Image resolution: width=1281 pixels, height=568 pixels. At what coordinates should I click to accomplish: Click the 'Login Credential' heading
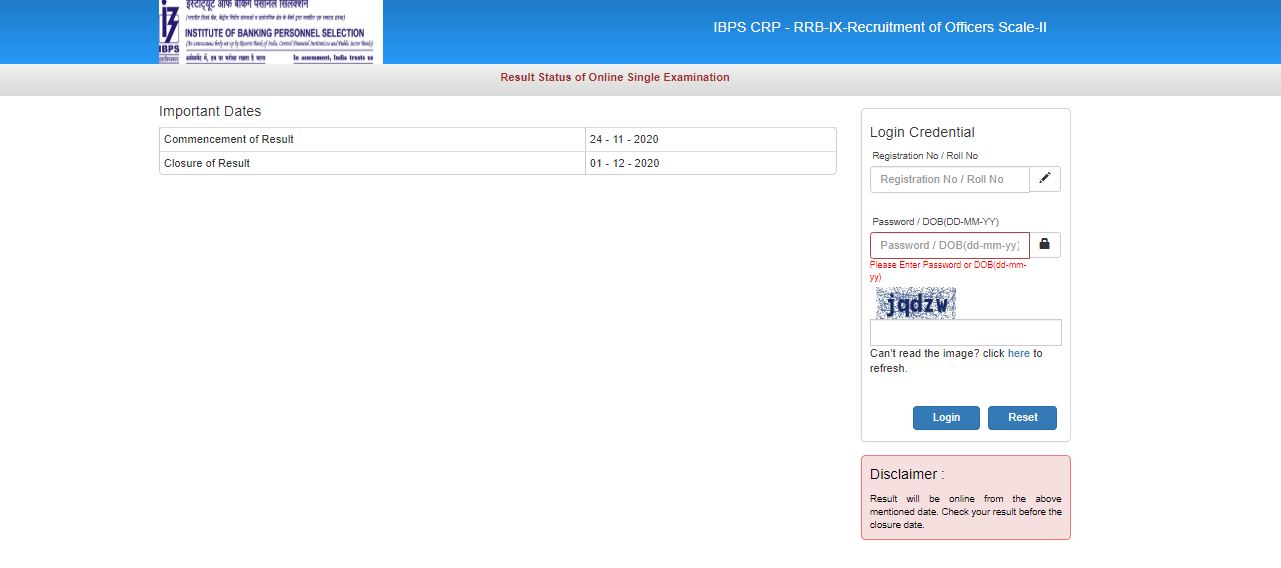tap(922, 132)
